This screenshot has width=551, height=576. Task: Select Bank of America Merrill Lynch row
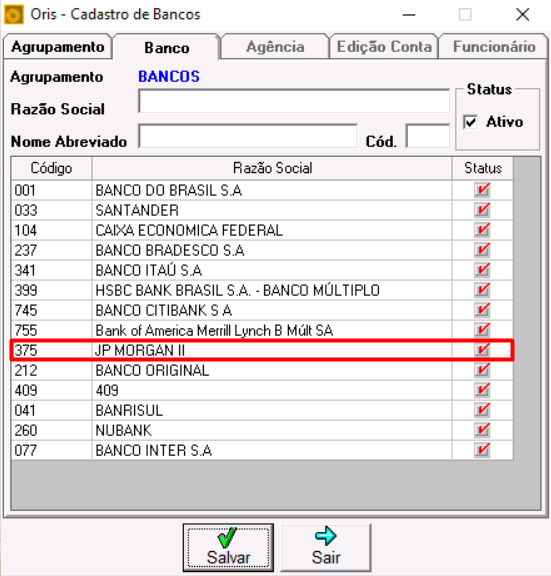tap(262, 330)
